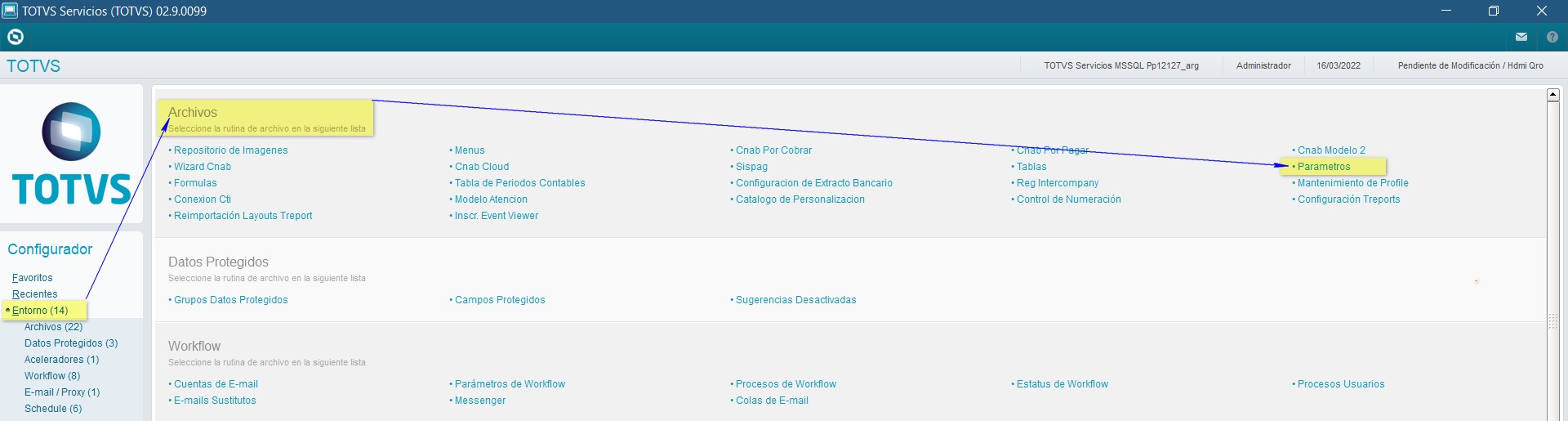Viewport: 1568px width, 421px height.
Task: Open Reg Intercompany routine
Action: [x=1058, y=183]
